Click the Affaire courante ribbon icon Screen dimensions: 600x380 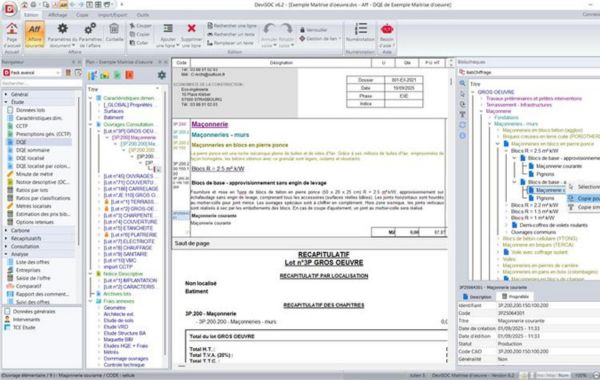[x=34, y=29]
